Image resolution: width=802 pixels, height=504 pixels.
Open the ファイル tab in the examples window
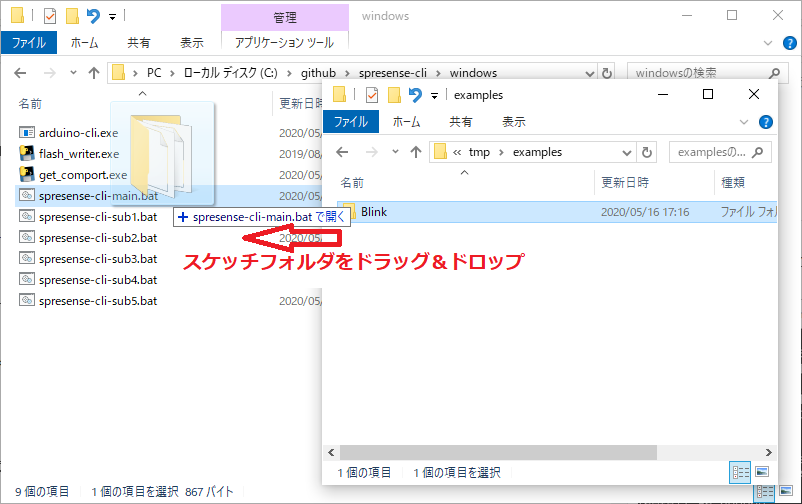pos(351,122)
